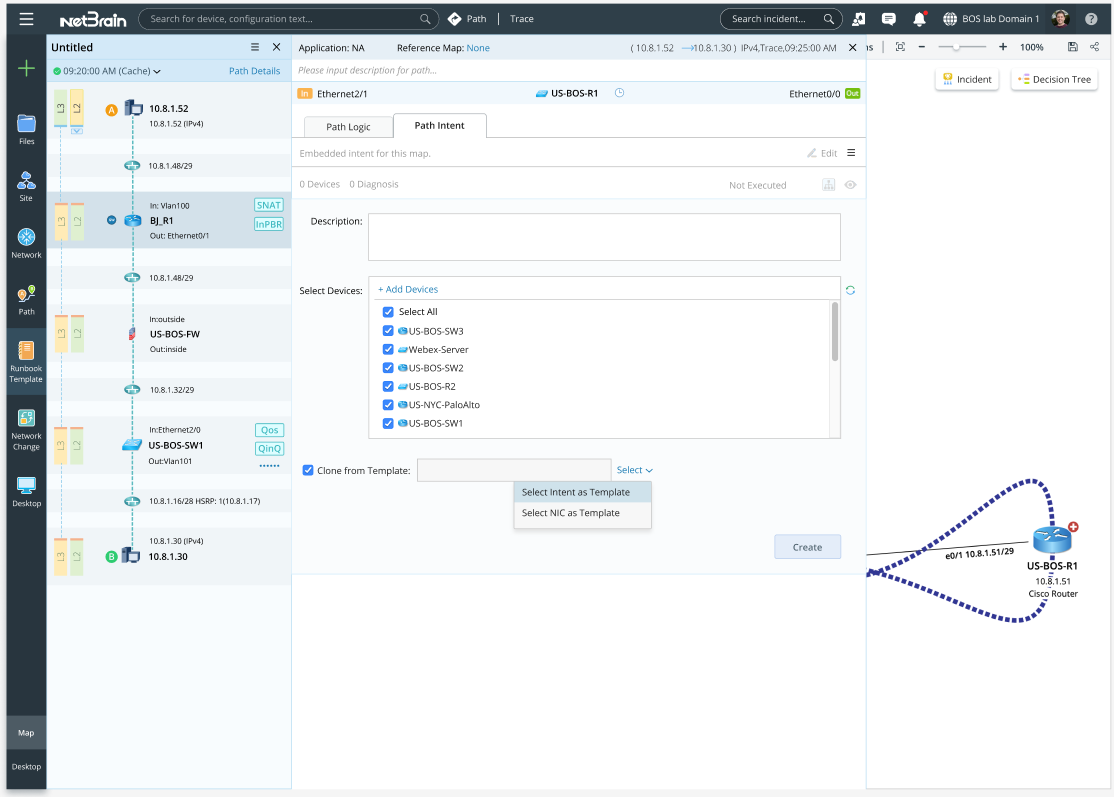Click the Create button

tap(807, 546)
